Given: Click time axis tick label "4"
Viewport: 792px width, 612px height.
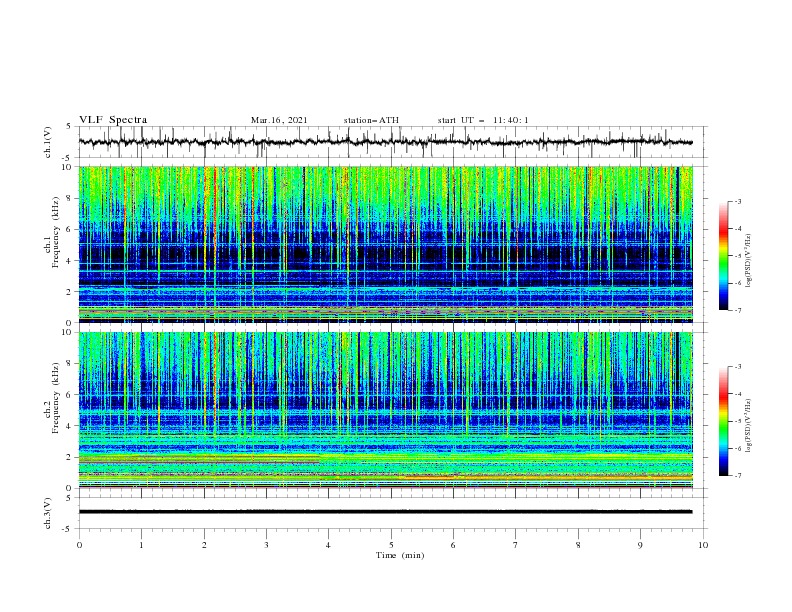Looking at the screenshot, I should [x=328, y=545].
